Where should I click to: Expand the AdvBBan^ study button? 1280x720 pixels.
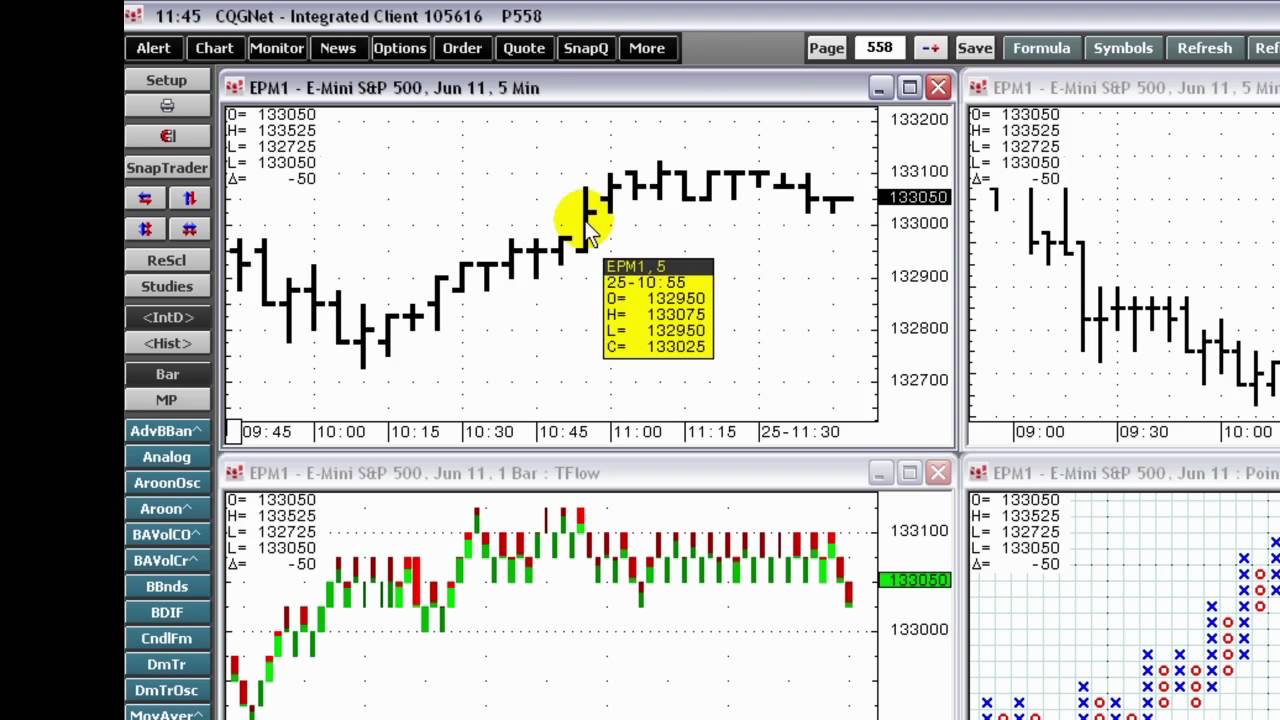167,431
